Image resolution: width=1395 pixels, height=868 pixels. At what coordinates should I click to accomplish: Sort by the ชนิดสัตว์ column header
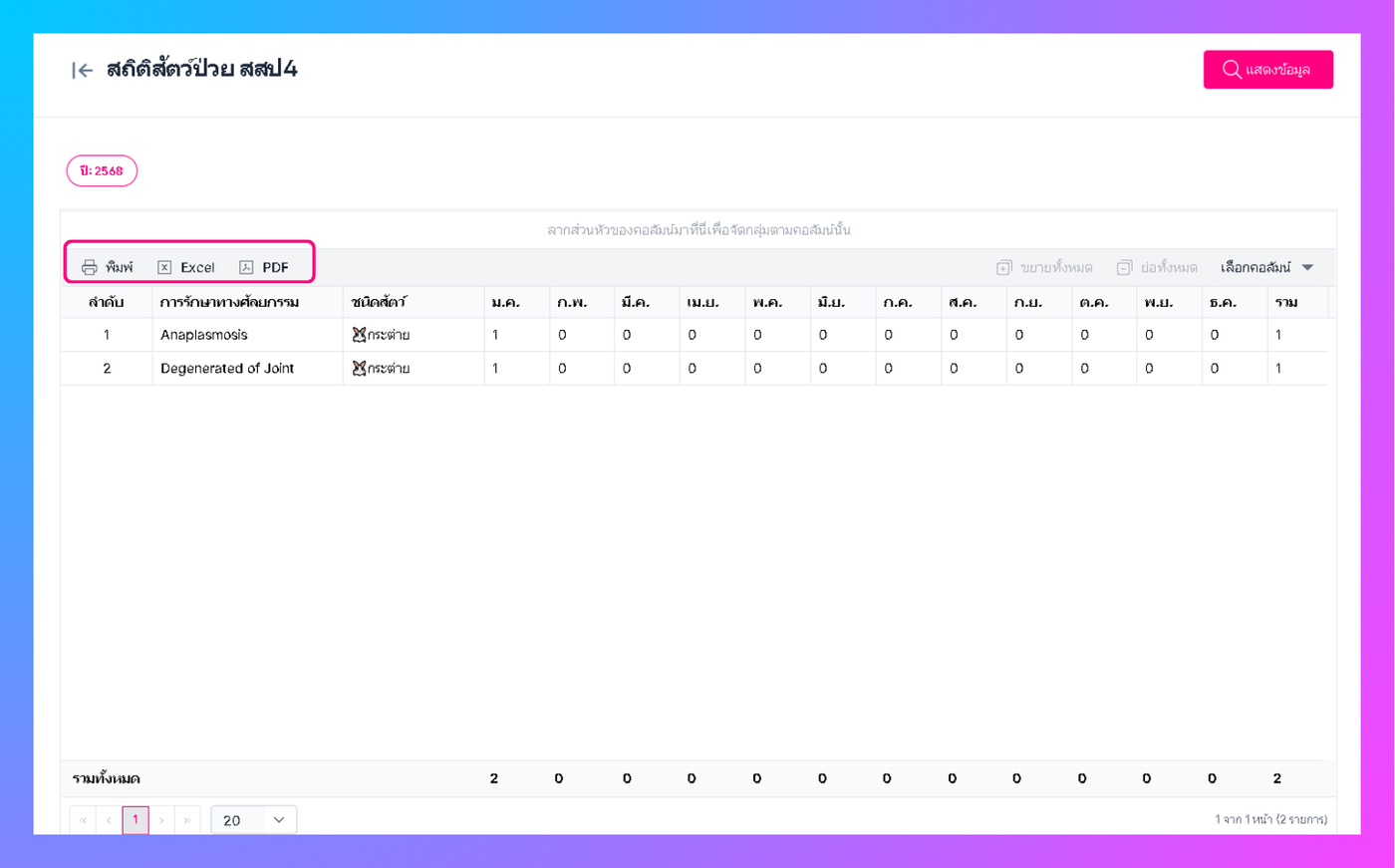coord(379,302)
